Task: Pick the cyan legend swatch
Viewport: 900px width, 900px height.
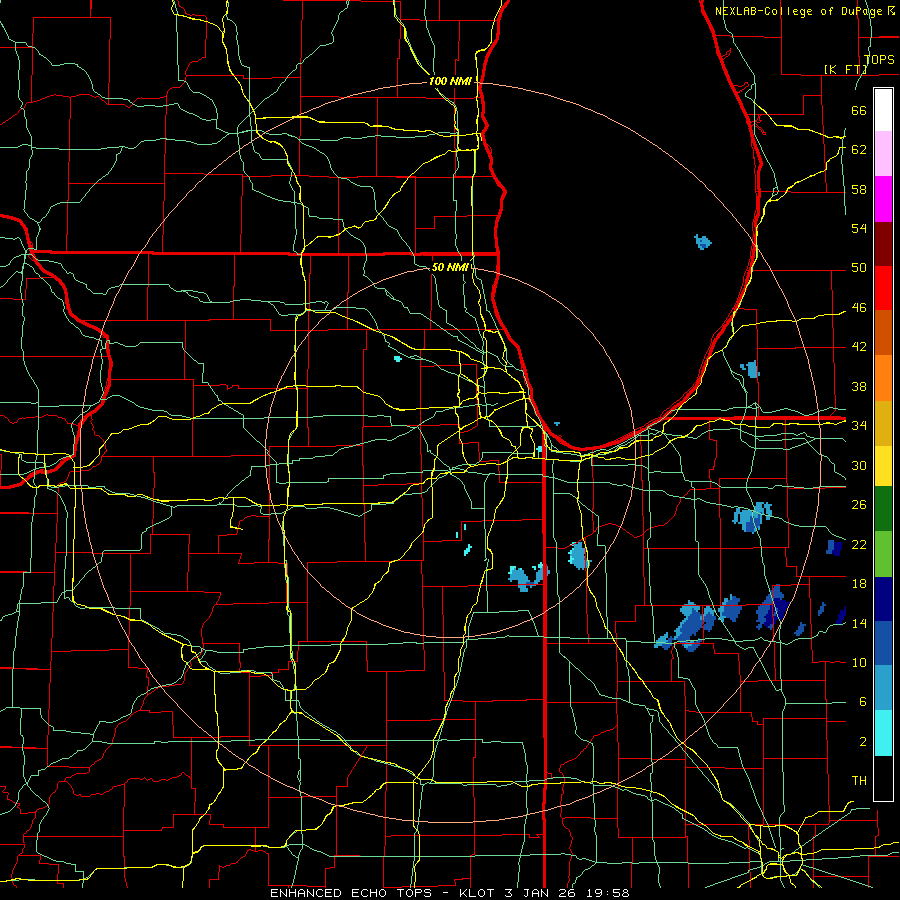Action: tap(883, 732)
